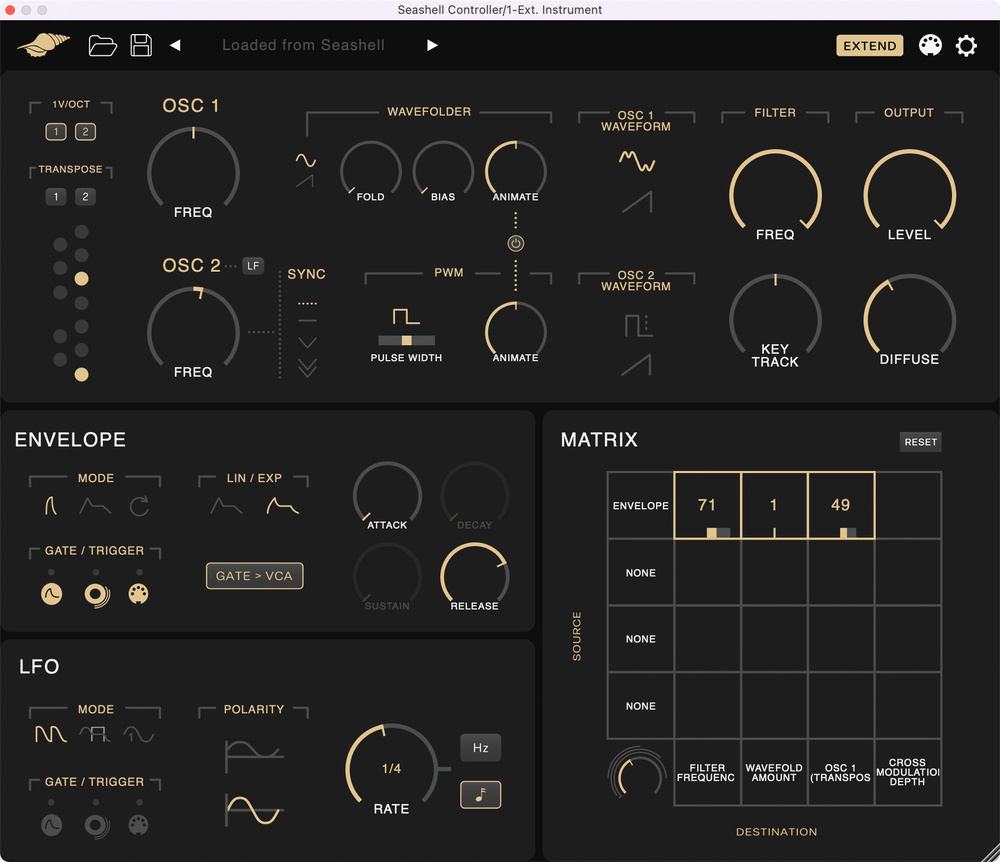Choose the looping envelope mode icon

139,507
